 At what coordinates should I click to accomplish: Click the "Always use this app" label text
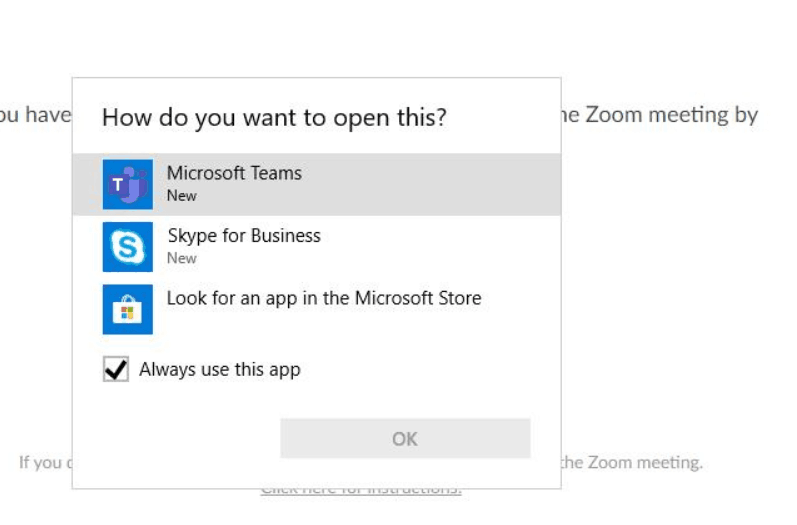tap(219, 370)
